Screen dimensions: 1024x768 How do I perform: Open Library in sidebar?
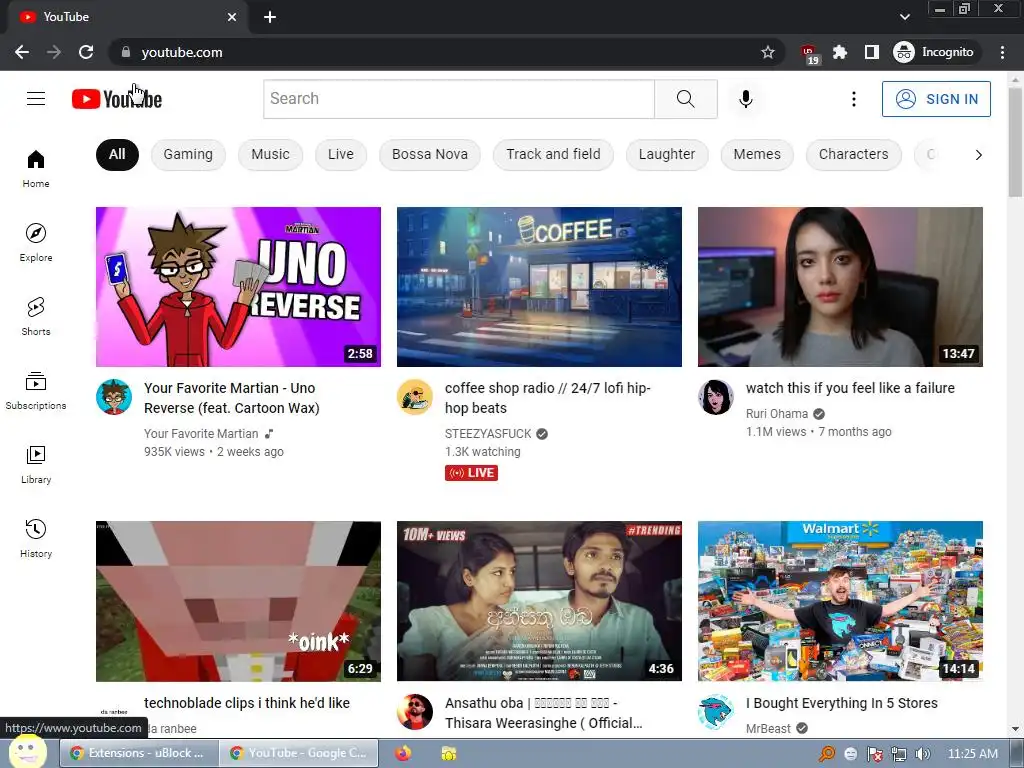36,464
